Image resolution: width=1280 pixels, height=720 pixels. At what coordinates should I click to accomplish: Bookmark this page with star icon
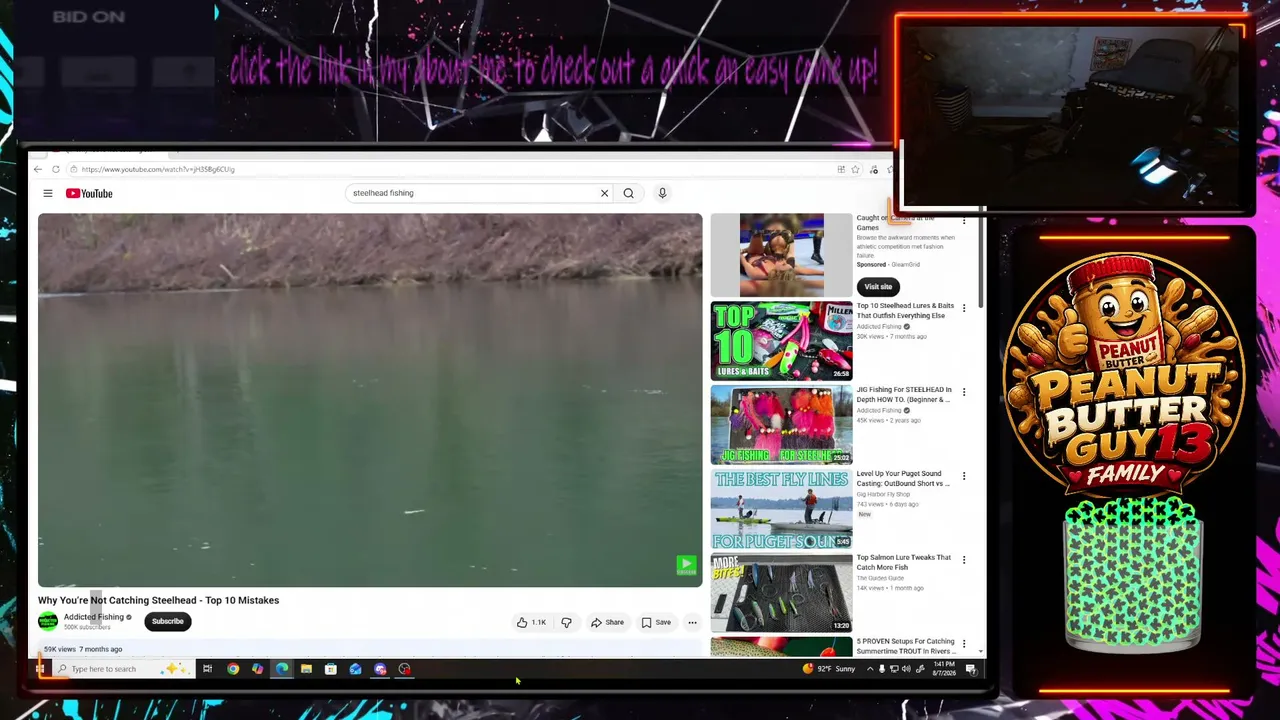[855, 169]
